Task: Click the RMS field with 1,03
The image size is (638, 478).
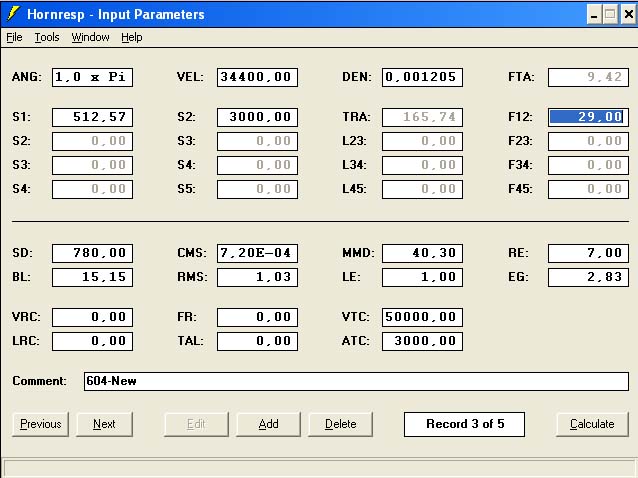Action: coord(257,277)
